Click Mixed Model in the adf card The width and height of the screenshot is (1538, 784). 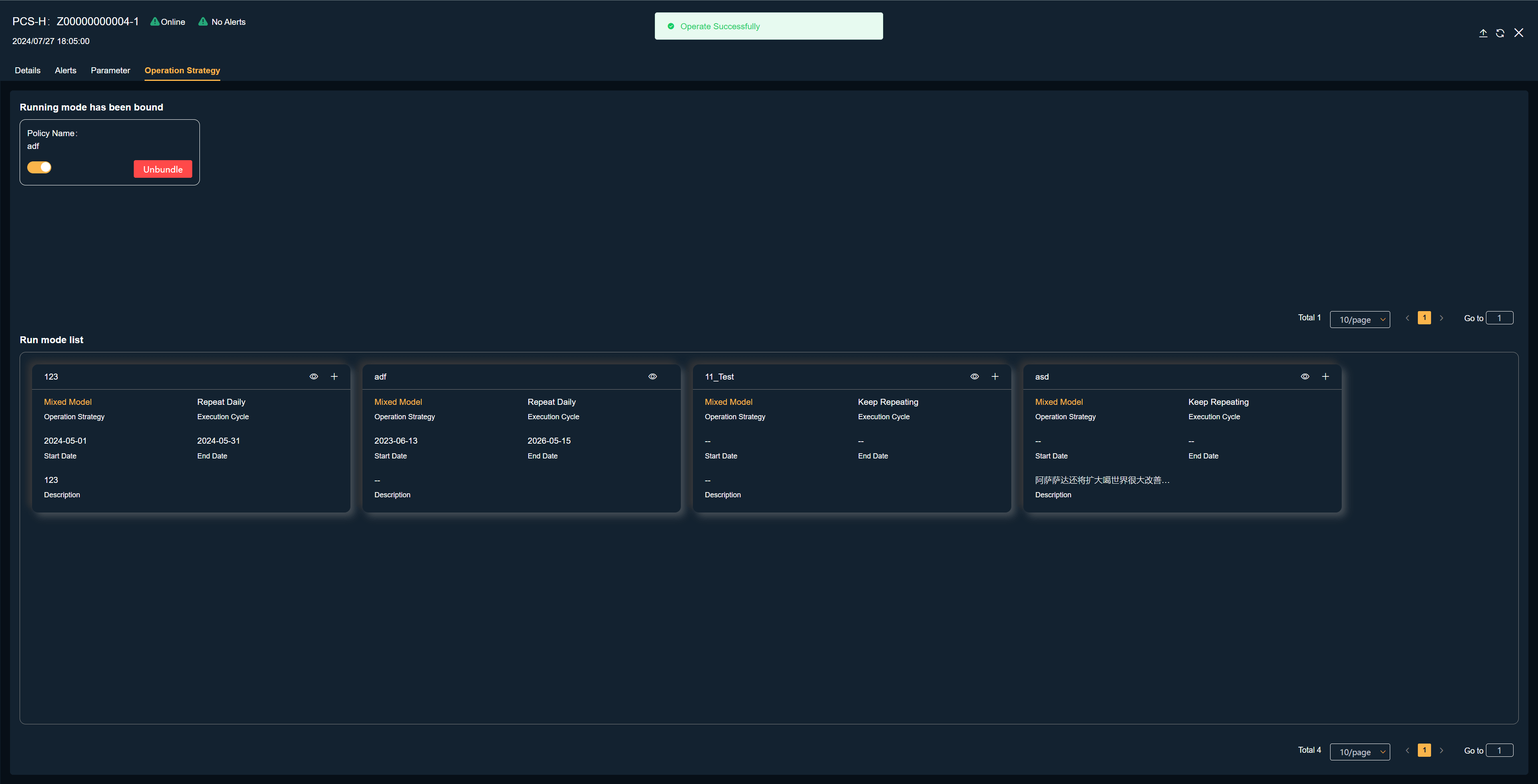tap(398, 402)
